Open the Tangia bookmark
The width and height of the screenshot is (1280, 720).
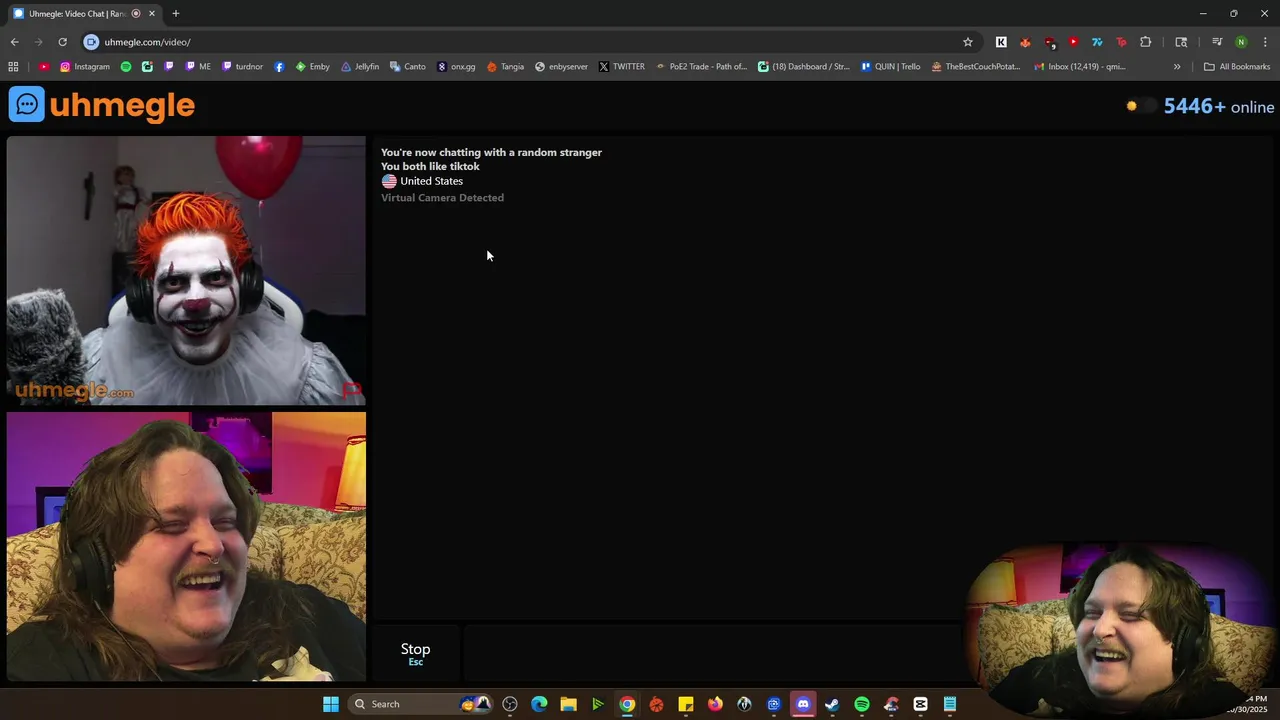[505, 67]
